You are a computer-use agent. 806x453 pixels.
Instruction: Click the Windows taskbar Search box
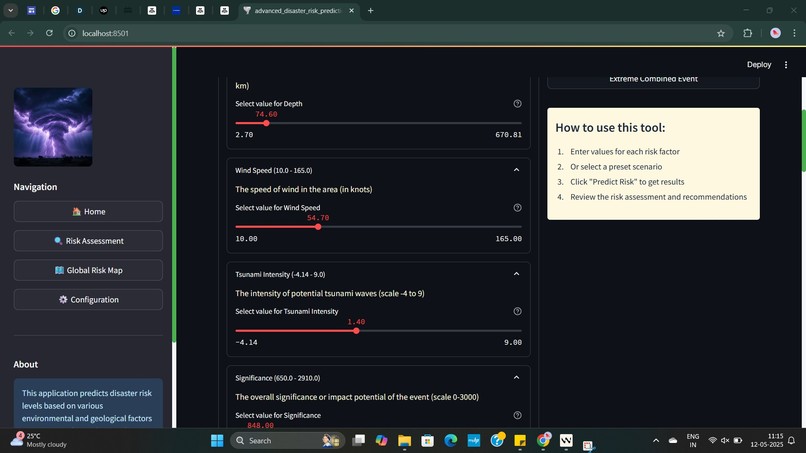[286, 441]
